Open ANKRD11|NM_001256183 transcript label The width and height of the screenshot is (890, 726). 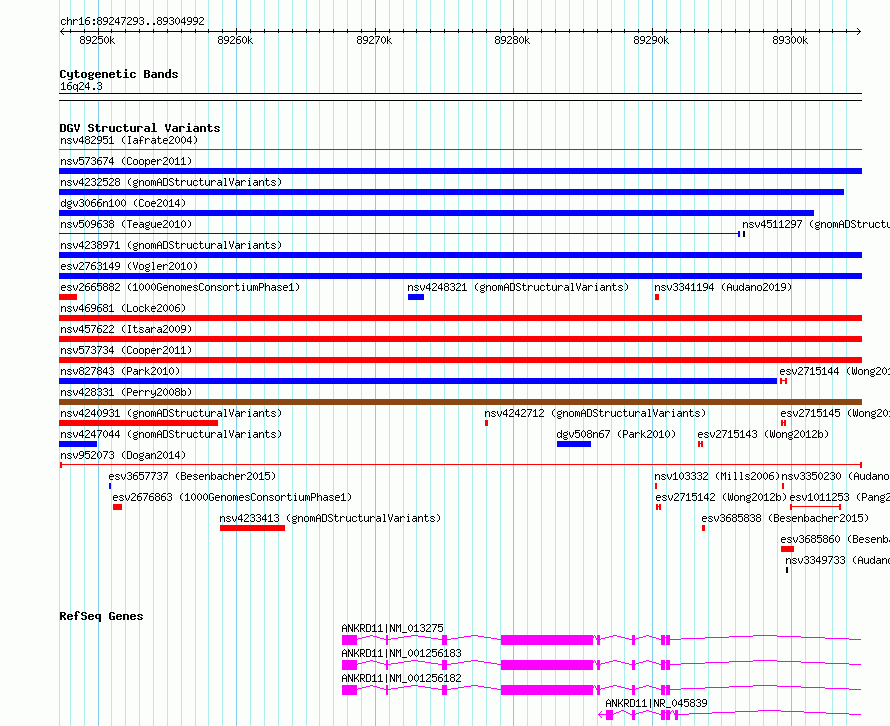[x=401, y=653]
